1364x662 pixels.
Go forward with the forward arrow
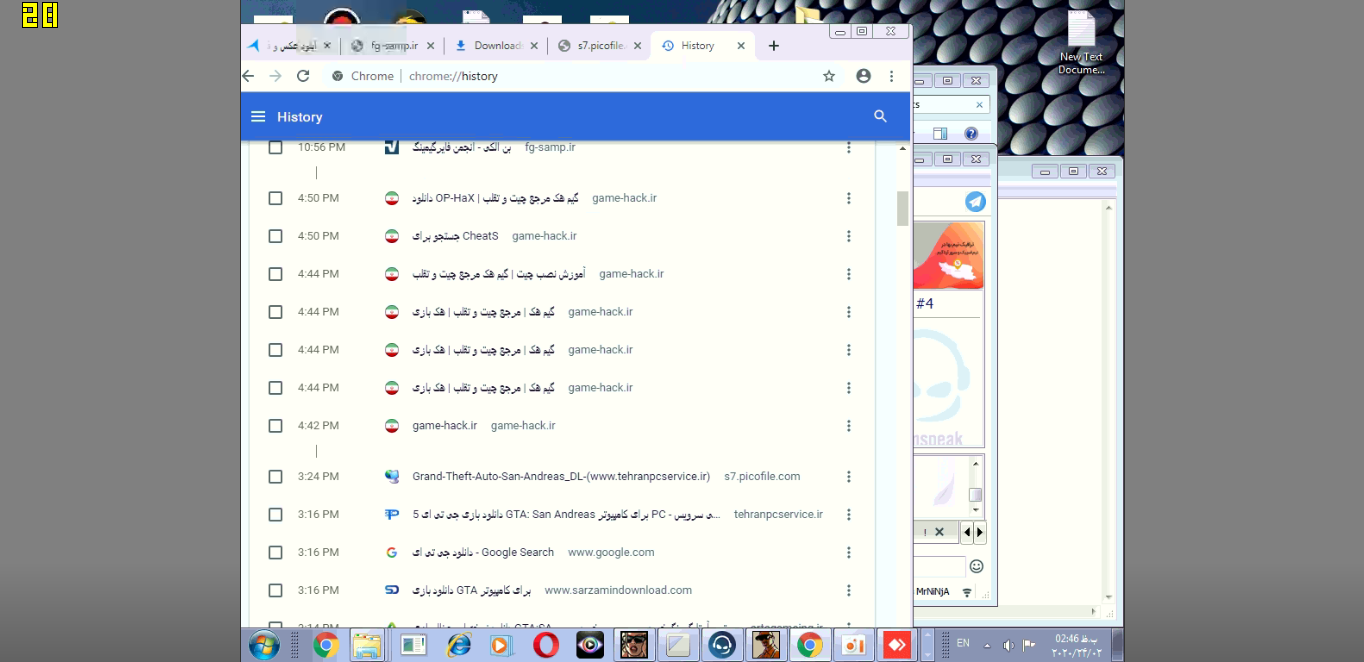point(276,76)
